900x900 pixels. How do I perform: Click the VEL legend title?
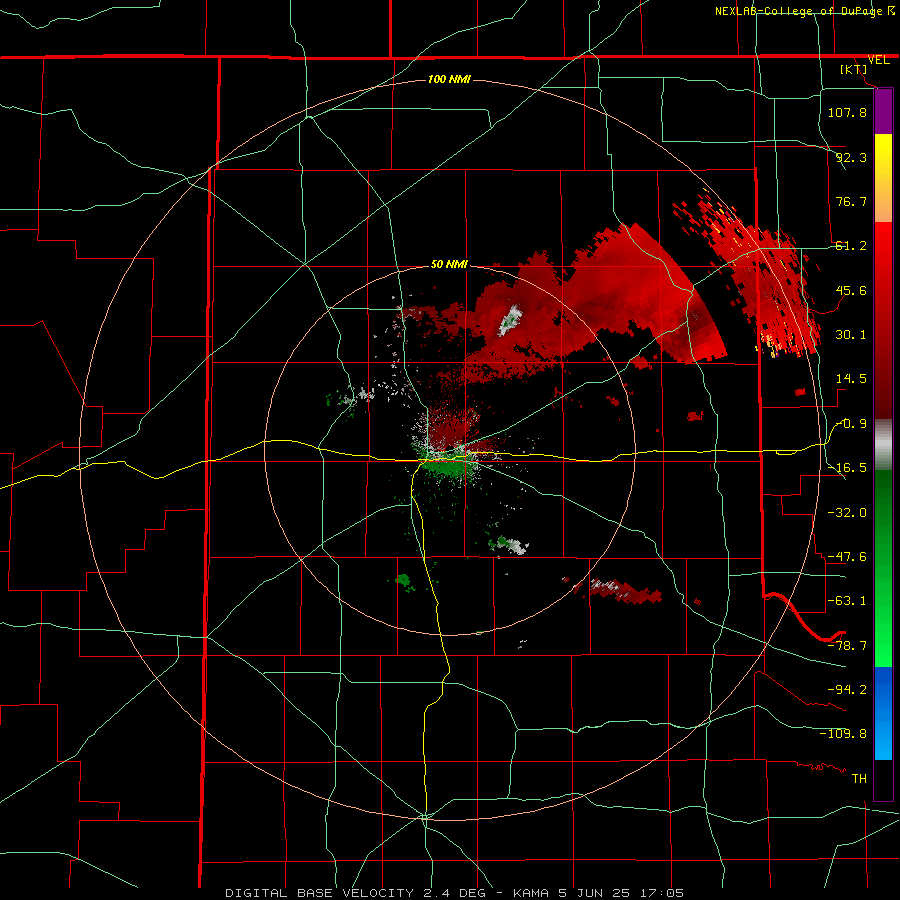[878, 60]
